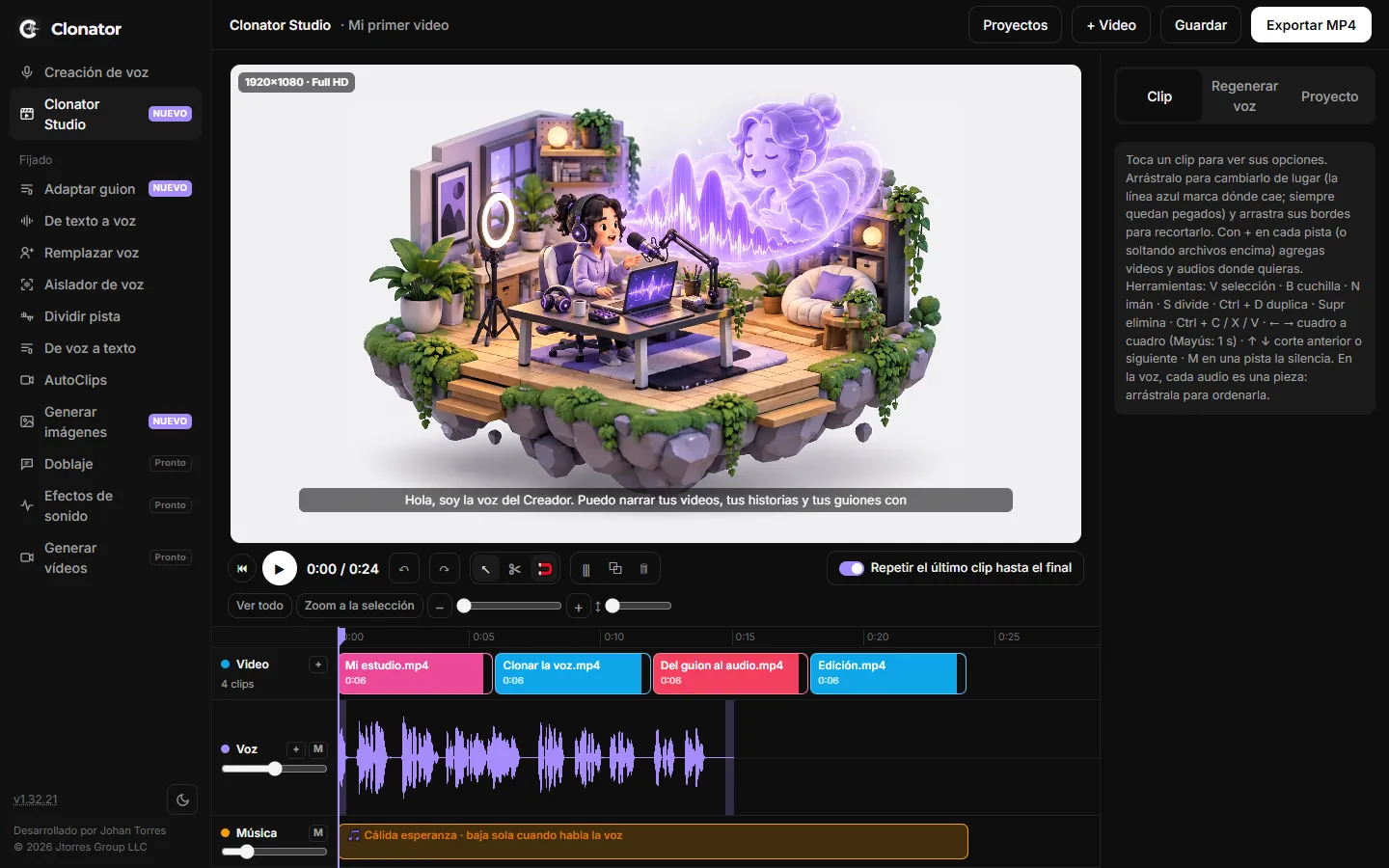
Task: Select the Cálida esperanza music clip
Action: [x=653, y=841]
